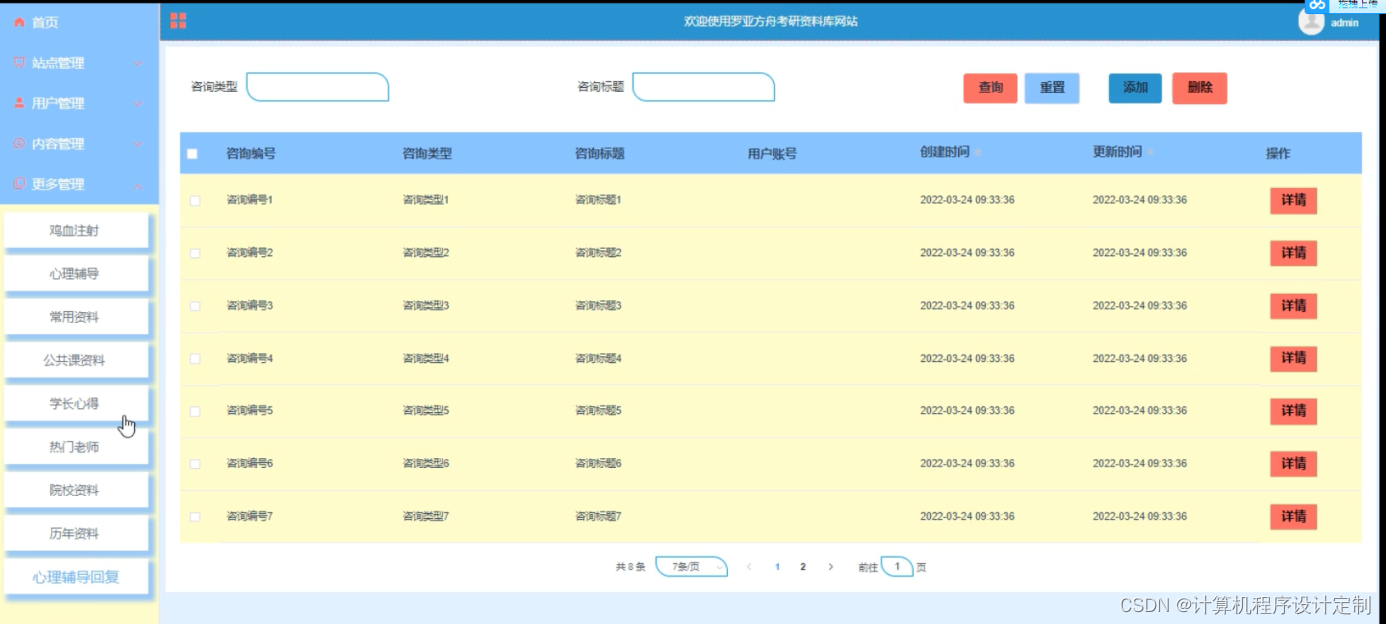1386x624 pixels.
Task: Open 详情 for 咨询编号3
Action: (1293, 306)
